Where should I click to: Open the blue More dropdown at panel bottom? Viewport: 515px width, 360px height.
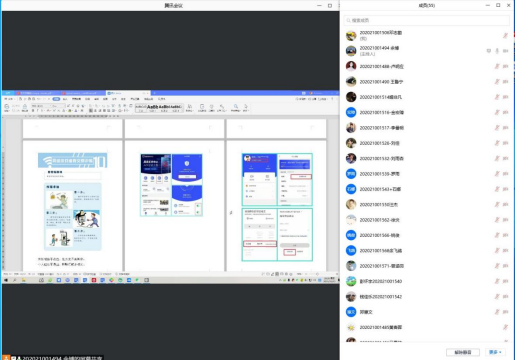(x=495, y=352)
